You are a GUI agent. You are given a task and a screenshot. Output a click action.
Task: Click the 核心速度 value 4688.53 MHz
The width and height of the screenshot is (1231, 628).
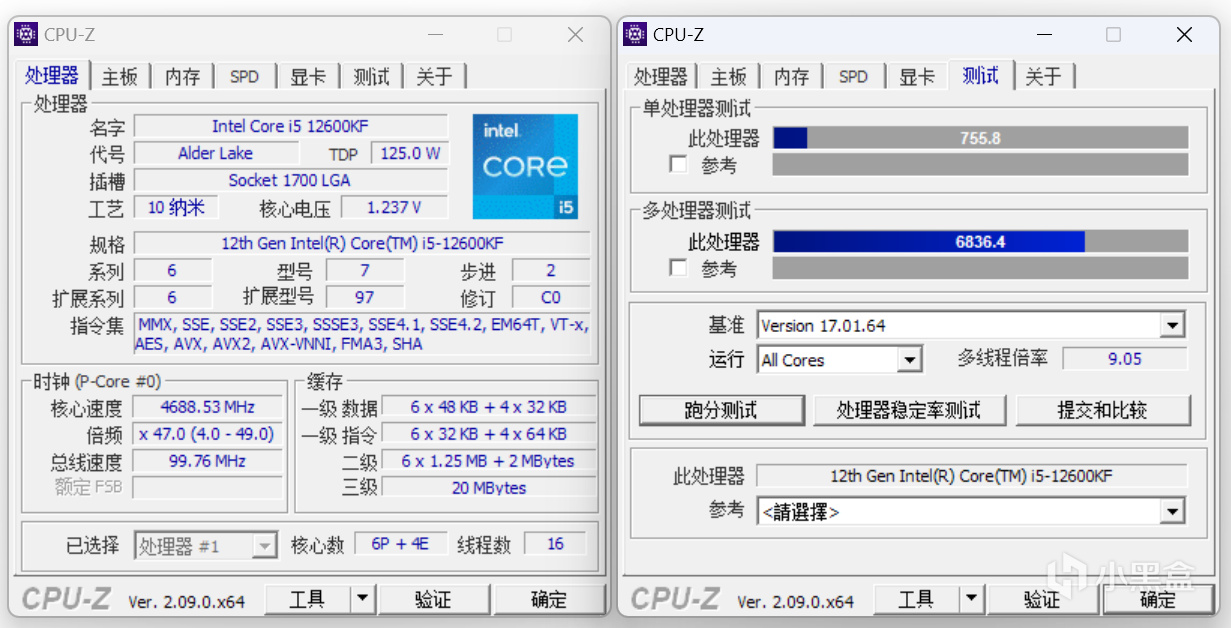pyautogui.click(x=207, y=407)
